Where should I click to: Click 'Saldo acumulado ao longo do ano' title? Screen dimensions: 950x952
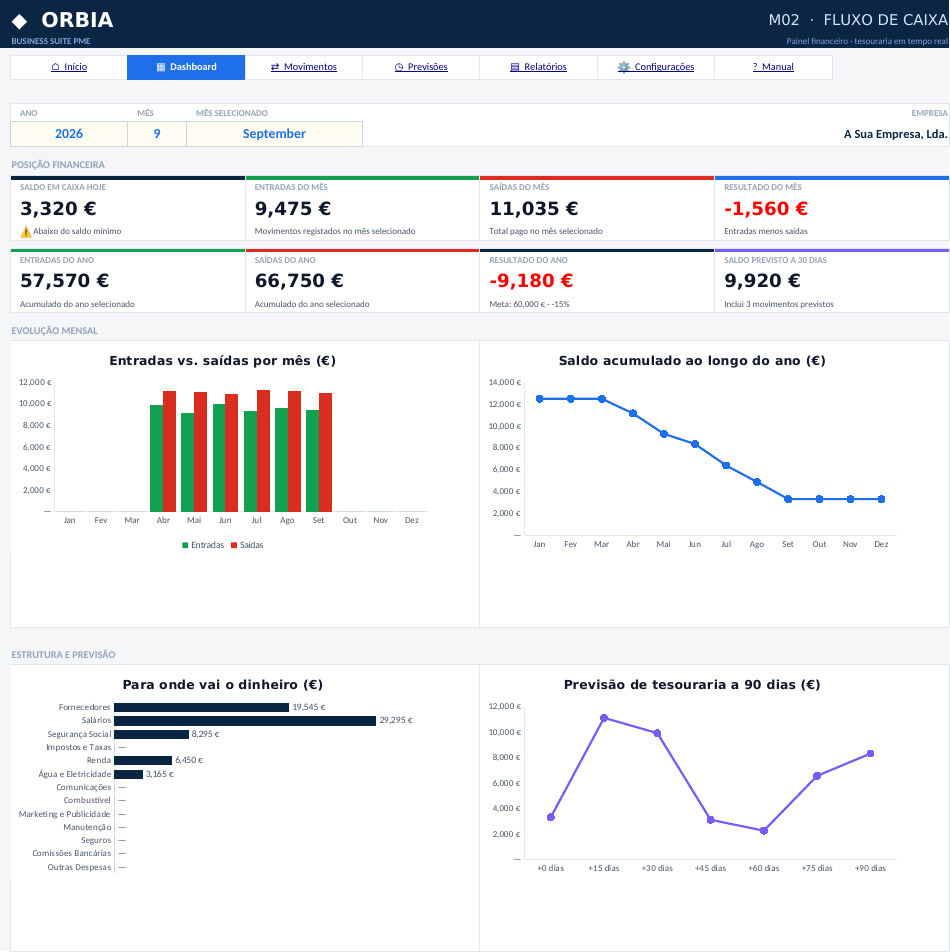[x=692, y=361]
